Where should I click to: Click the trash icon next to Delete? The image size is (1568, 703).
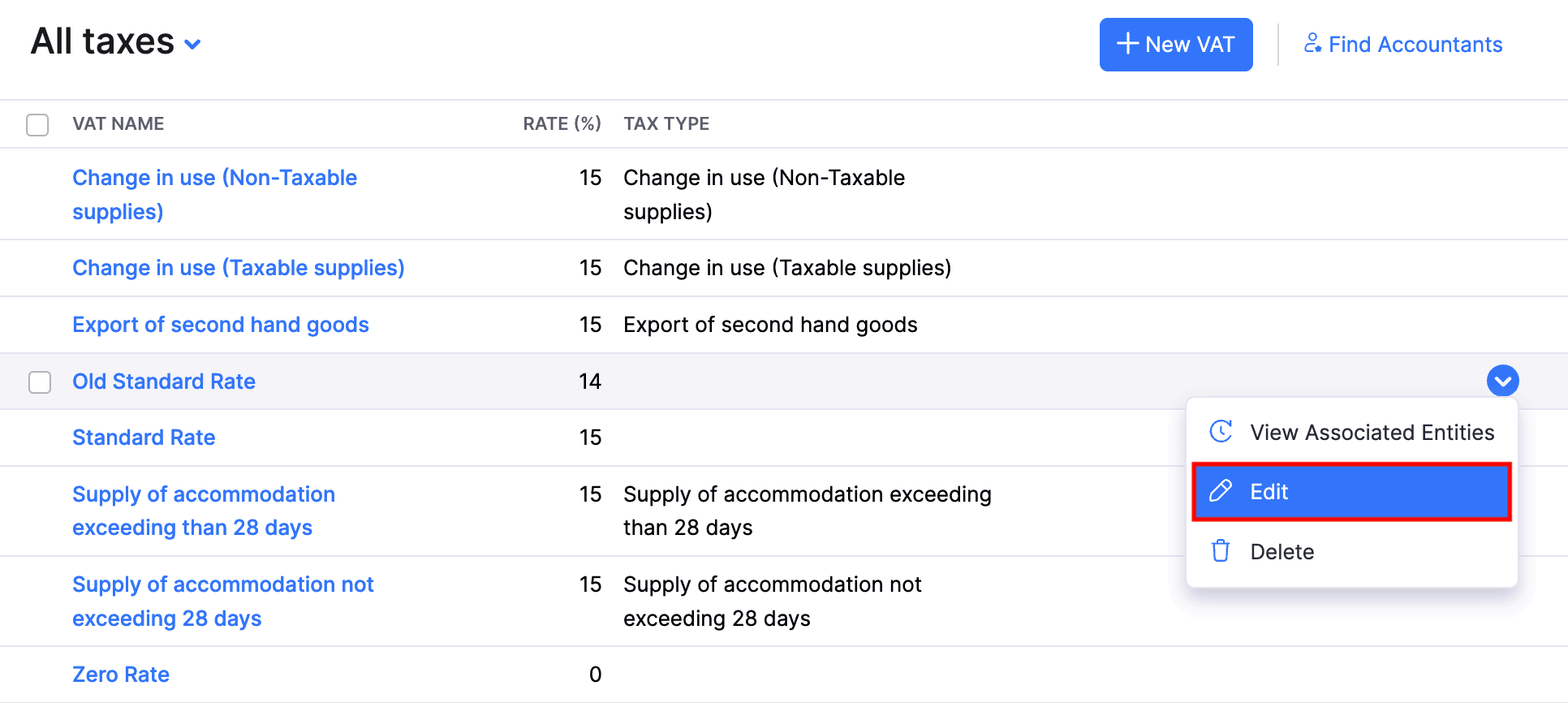point(1220,551)
